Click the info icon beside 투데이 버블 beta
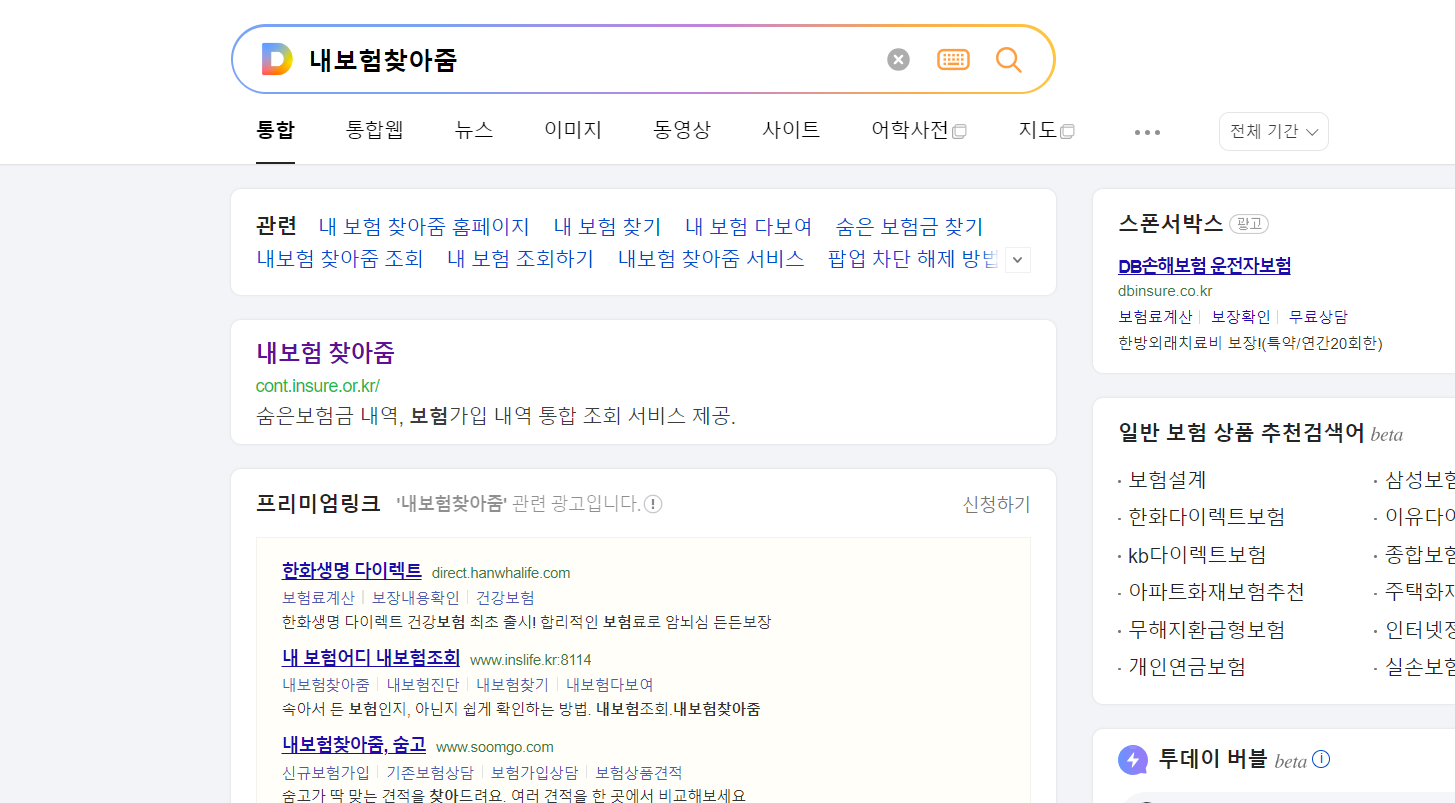 pyautogui.click(x=1321, y=759)
